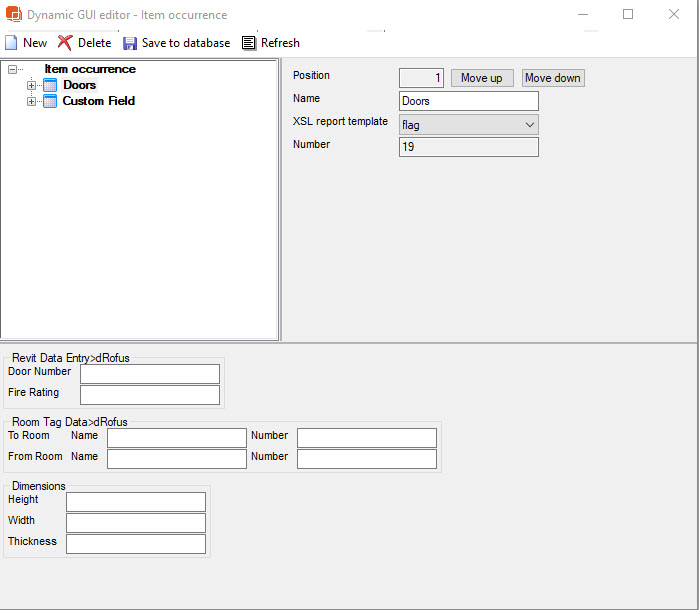
Task: Click the Number field showing 19
Action: pyautogui.click(x=468, y=147)
